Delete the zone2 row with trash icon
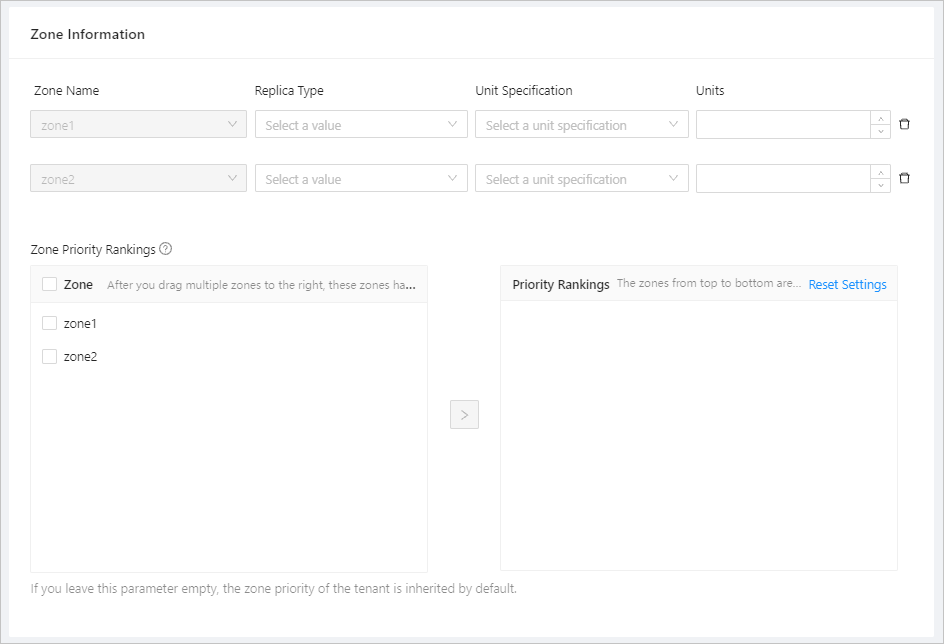This screenshot has height=644, width=944. click(x=904, y=177)
